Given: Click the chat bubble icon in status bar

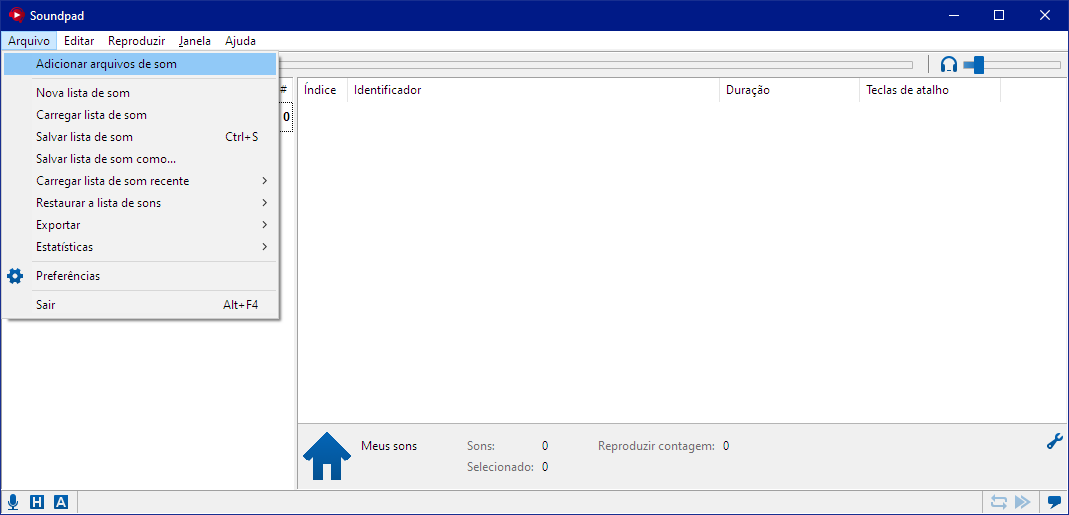Looking at the screenshot, I should tap(1054, 502).
